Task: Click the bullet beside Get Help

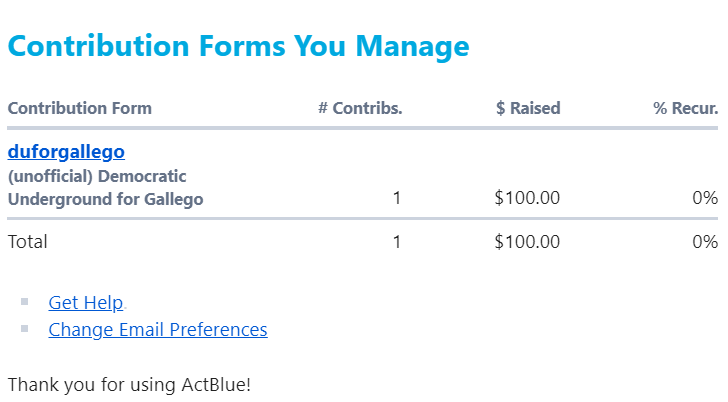Action: tap(25, 300)
